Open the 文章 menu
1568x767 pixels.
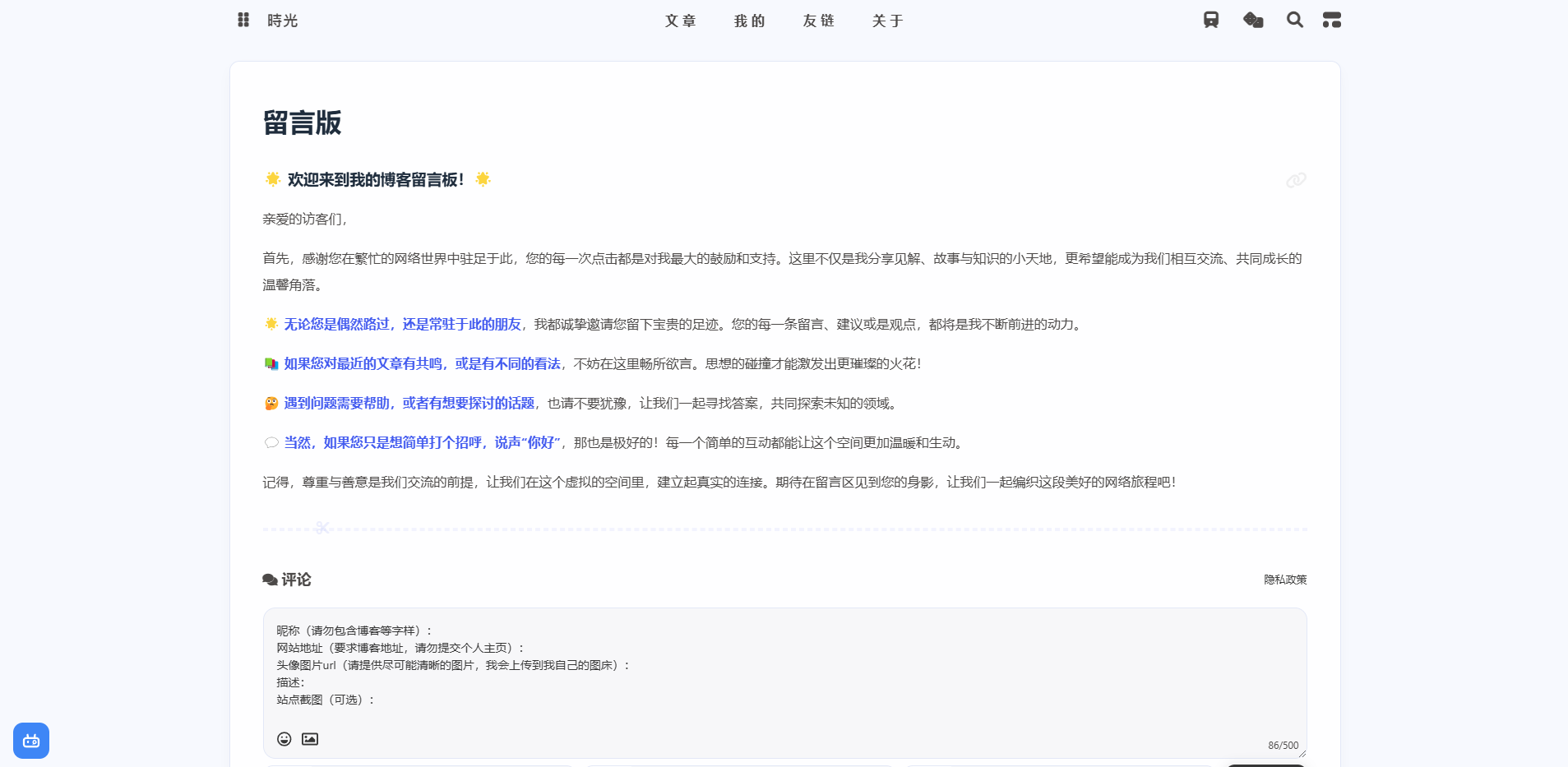[681, 21]
